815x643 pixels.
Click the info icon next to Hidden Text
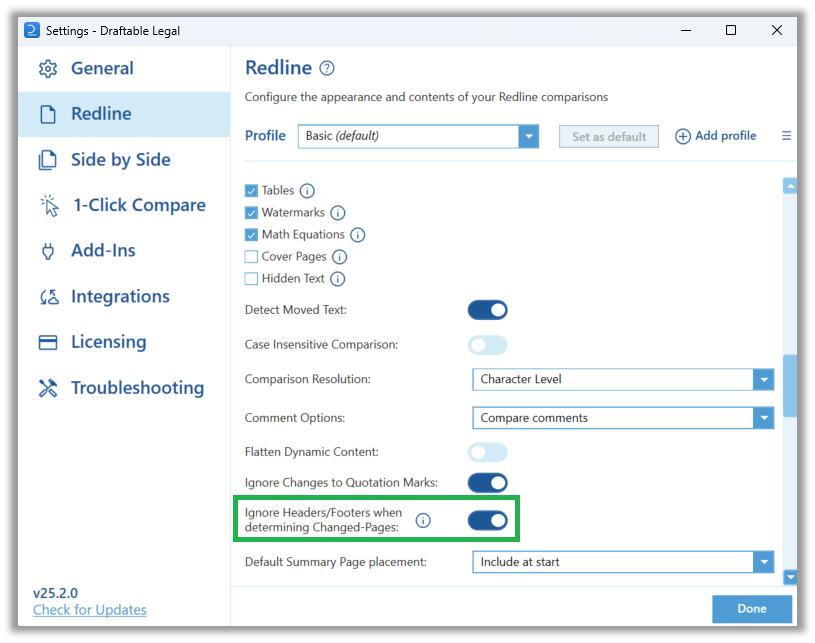(337, 279)
